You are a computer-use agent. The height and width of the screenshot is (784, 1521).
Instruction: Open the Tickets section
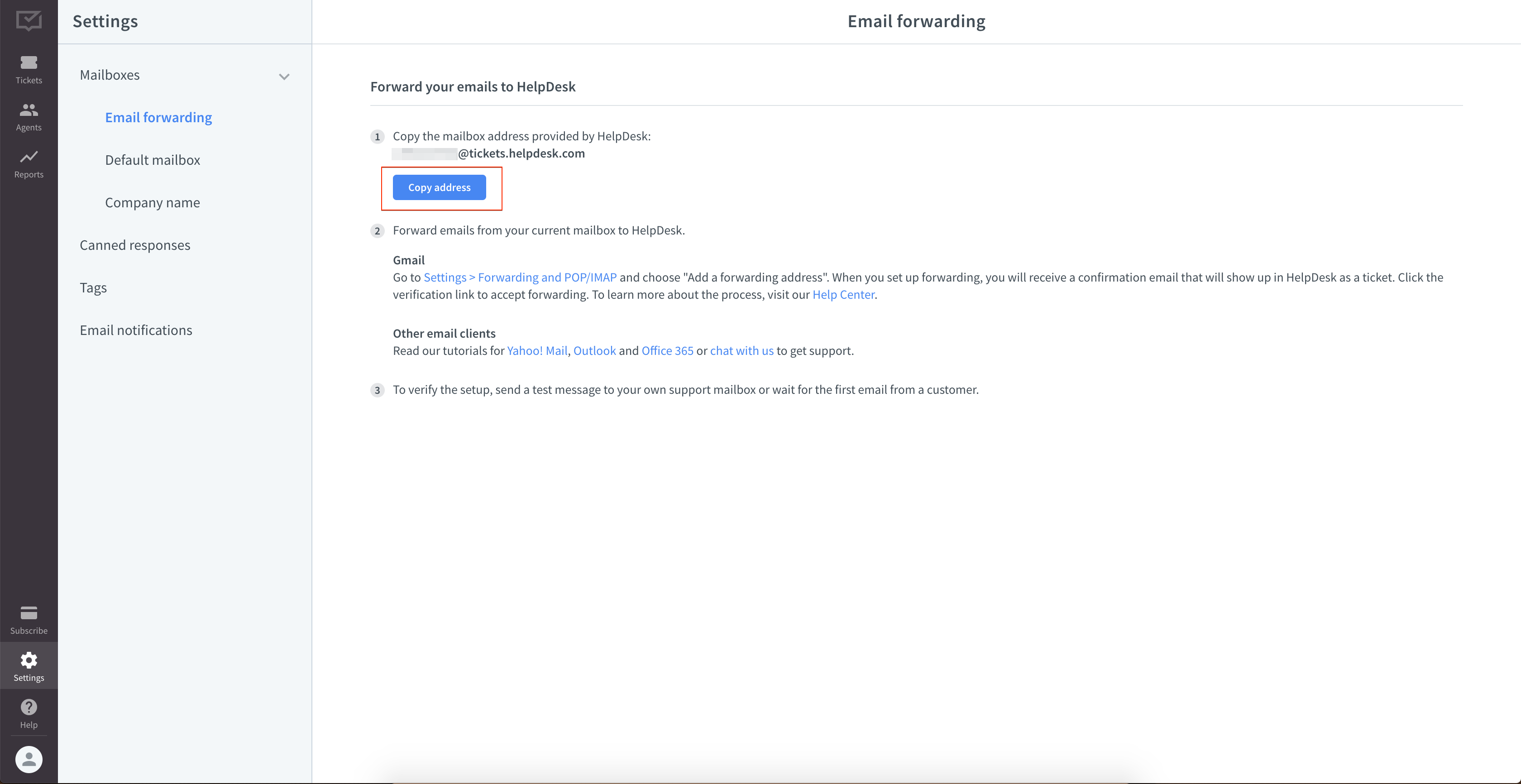(29, 69)
